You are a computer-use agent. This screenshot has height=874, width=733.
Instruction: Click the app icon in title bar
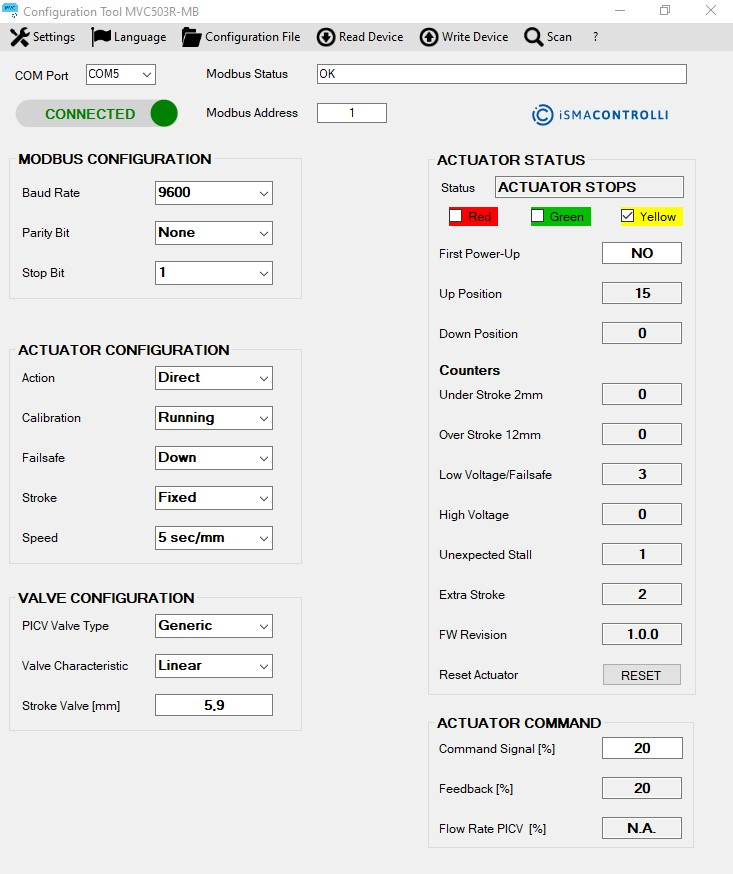click(x=11, y=10)
